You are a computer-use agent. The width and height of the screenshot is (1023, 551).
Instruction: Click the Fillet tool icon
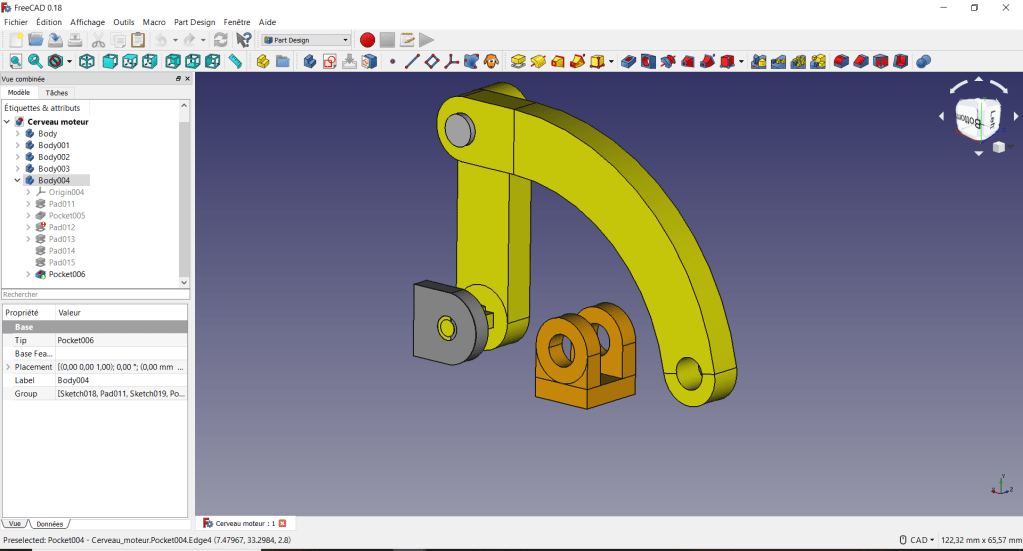pos(840,62)
